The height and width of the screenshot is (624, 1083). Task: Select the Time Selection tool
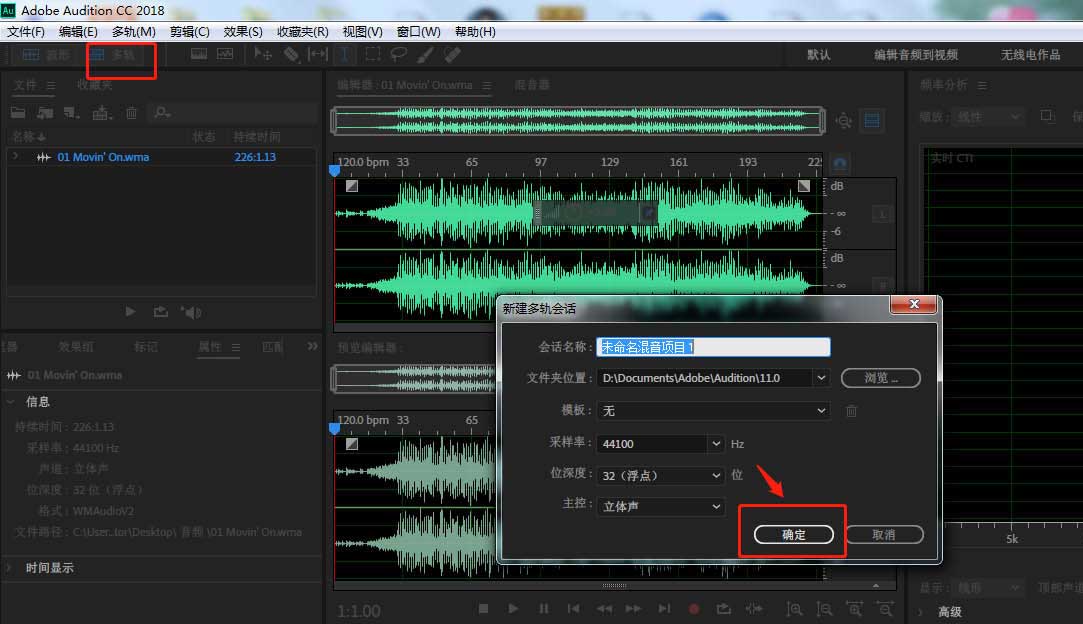click(344, 54)
